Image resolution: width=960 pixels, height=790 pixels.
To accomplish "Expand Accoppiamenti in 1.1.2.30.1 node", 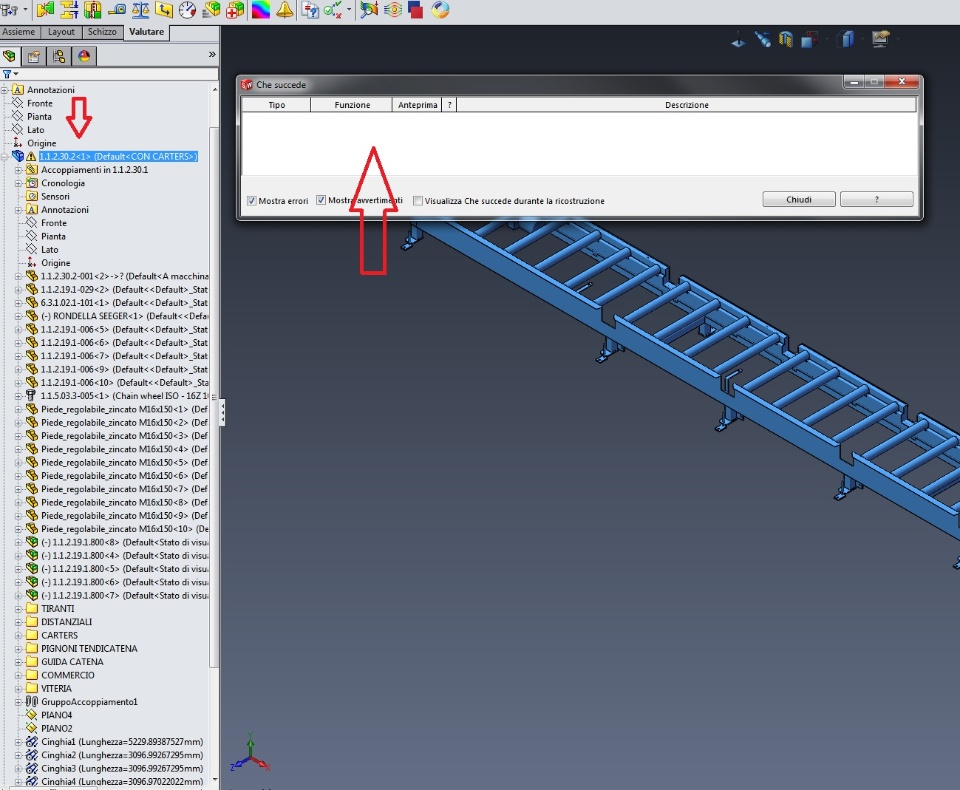I will (x=18, y=170).
